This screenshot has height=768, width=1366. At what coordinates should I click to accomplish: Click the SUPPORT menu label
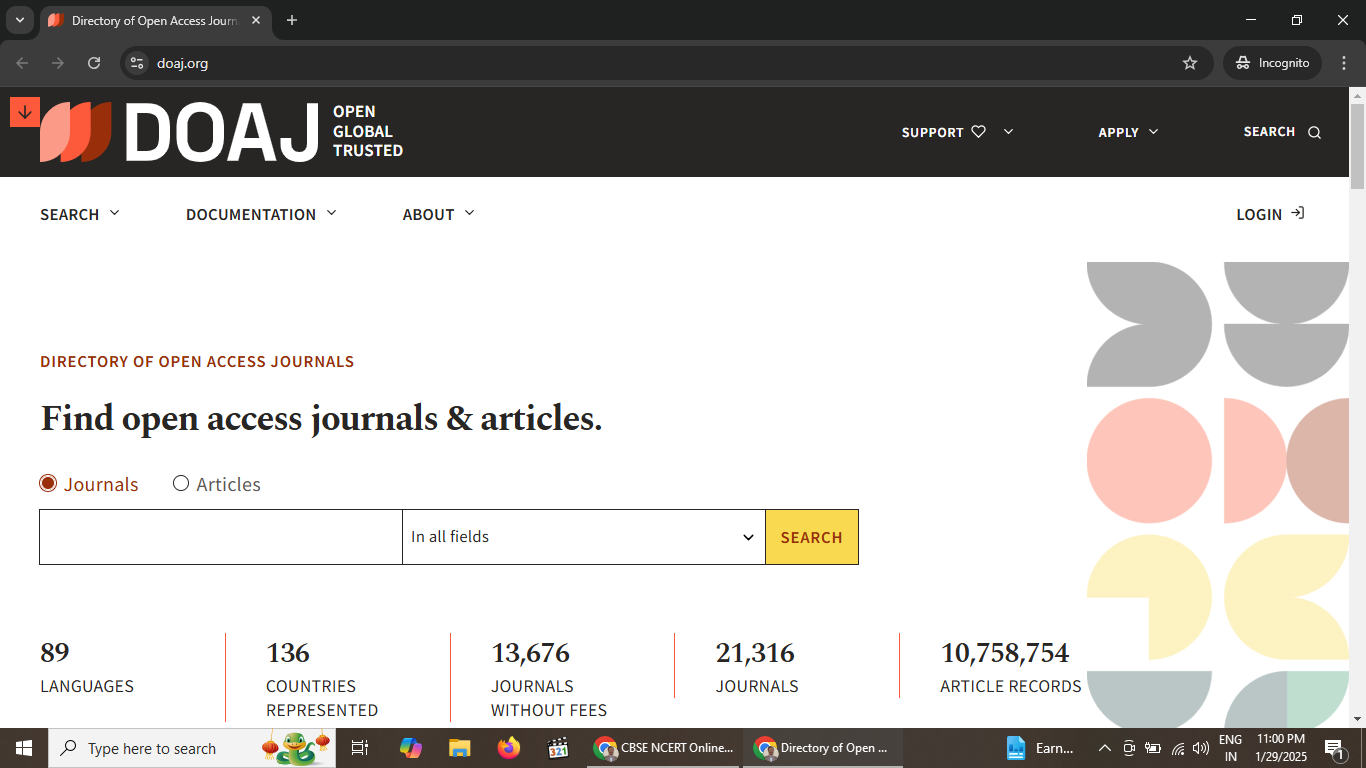point(933,132)
